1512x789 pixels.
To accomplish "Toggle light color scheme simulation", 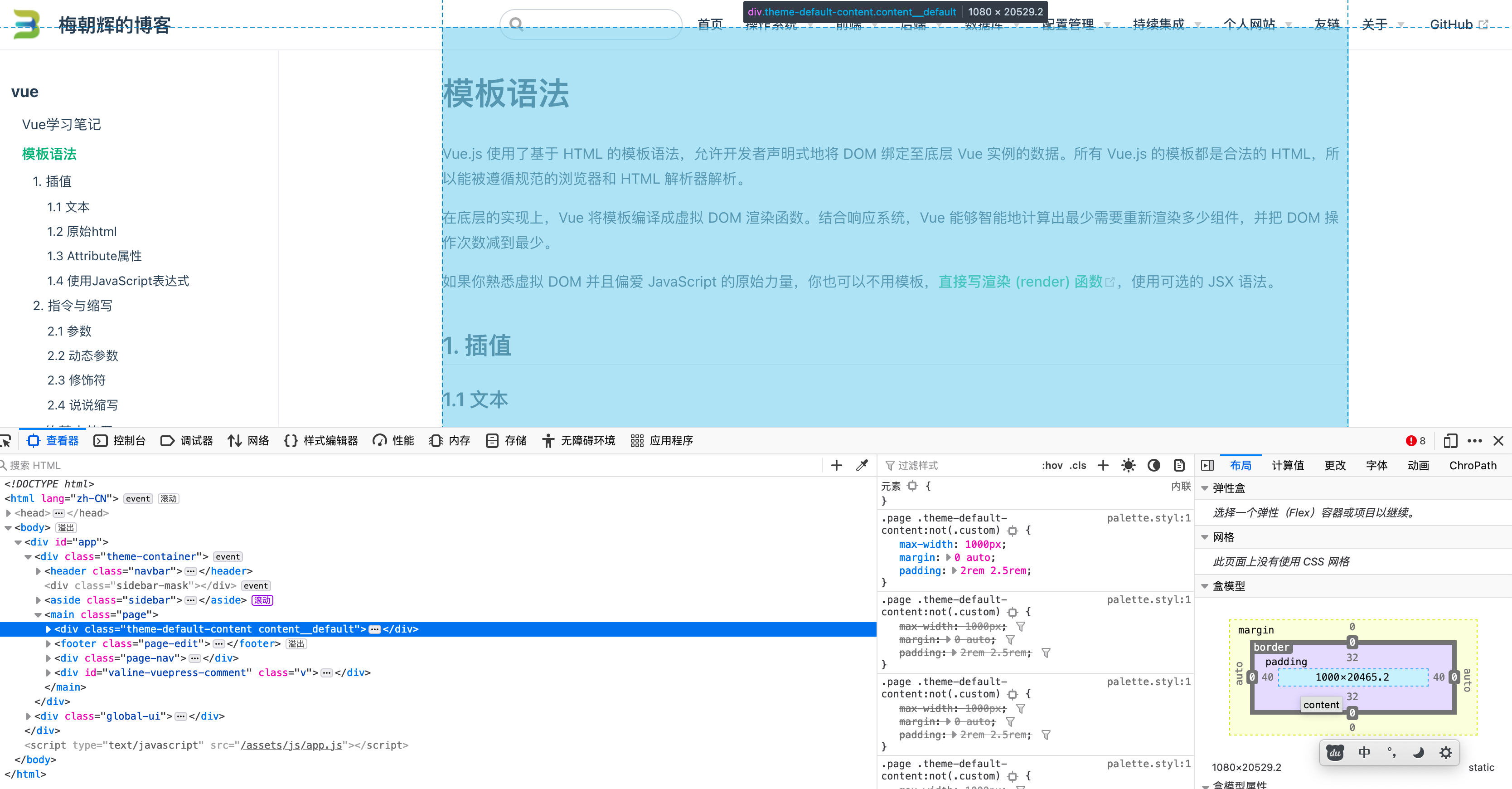I will pos(1128,466).
